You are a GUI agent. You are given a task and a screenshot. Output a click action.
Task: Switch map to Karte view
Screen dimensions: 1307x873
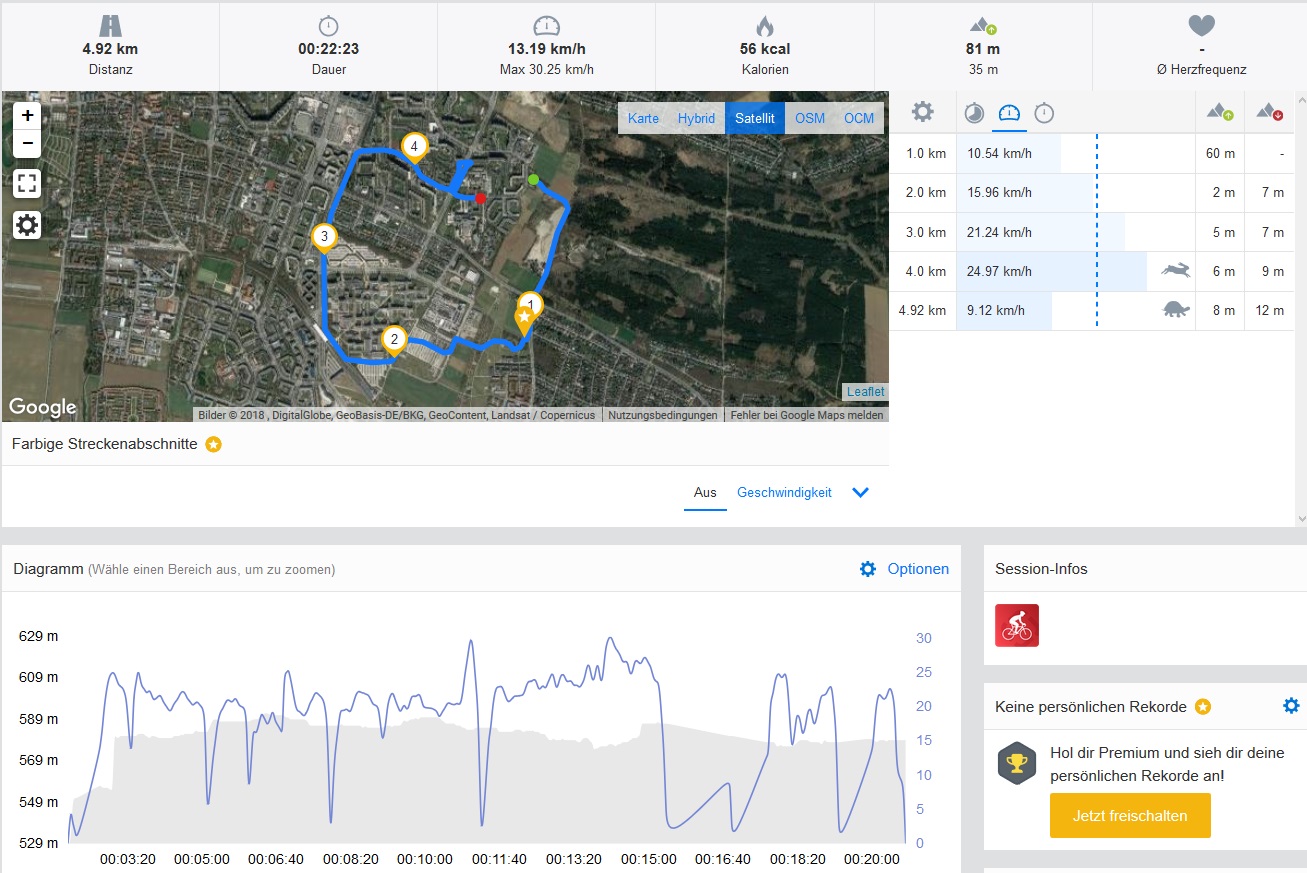[x=643, y=118]
